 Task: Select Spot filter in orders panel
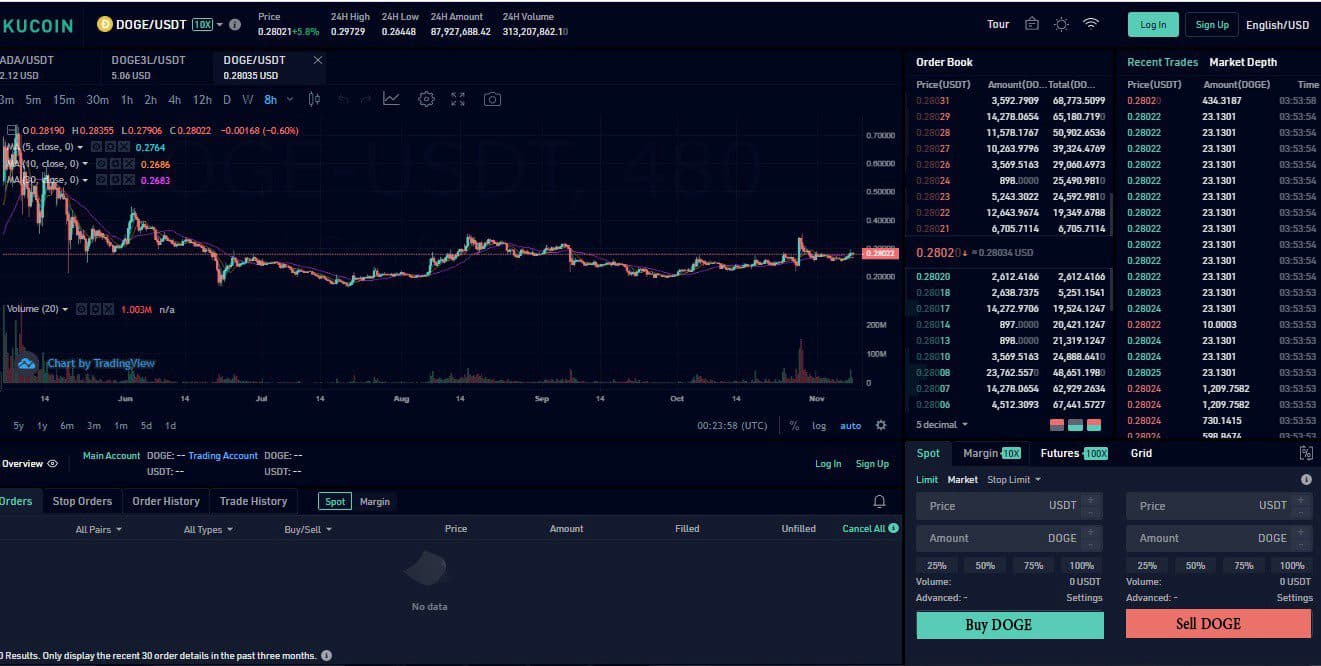click(335, 501)
